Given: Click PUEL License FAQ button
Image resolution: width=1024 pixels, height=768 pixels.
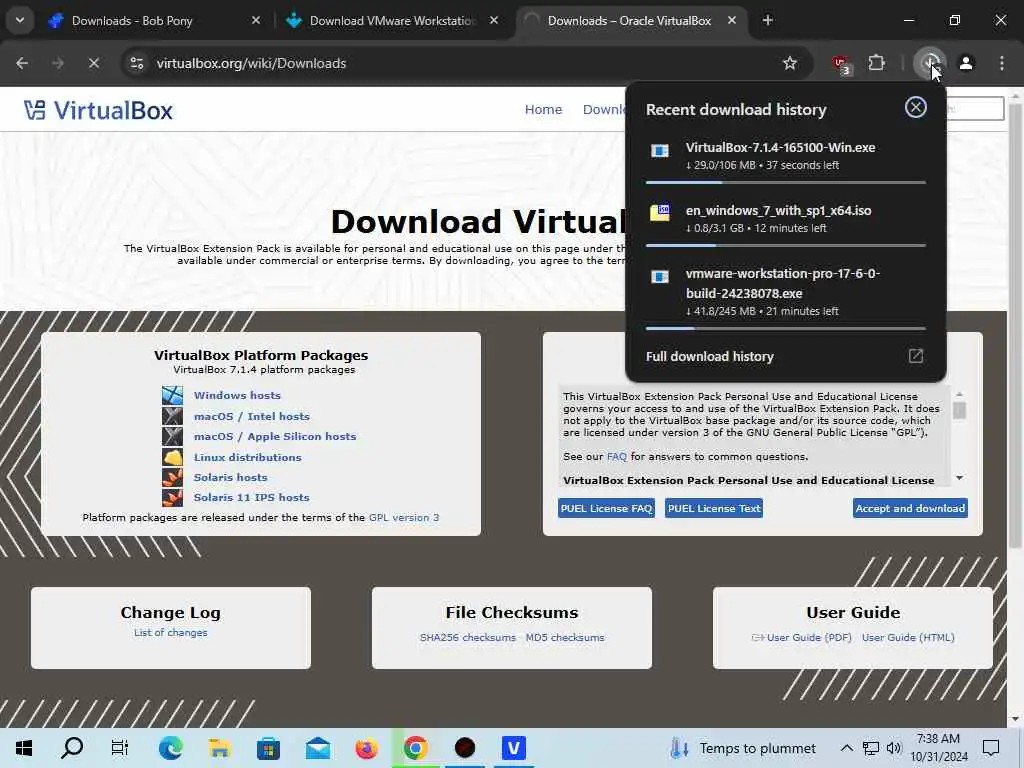Looking at the screenshot, I should tap(606, 508).
